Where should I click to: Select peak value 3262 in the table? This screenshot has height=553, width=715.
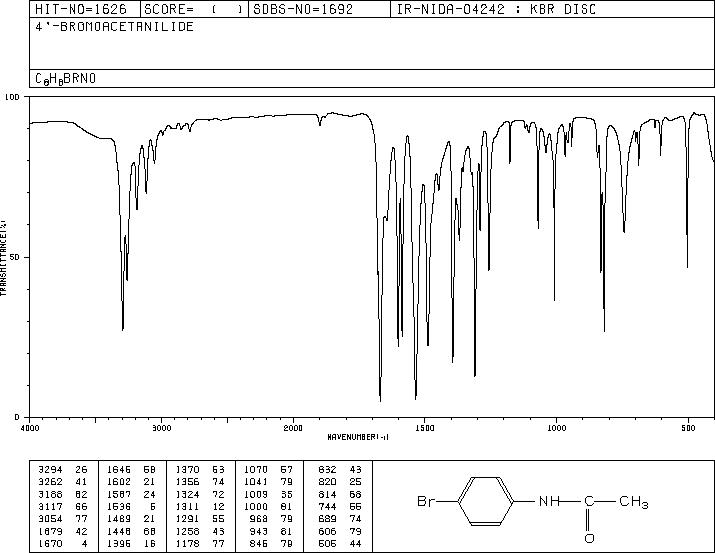tap(50, 482)
